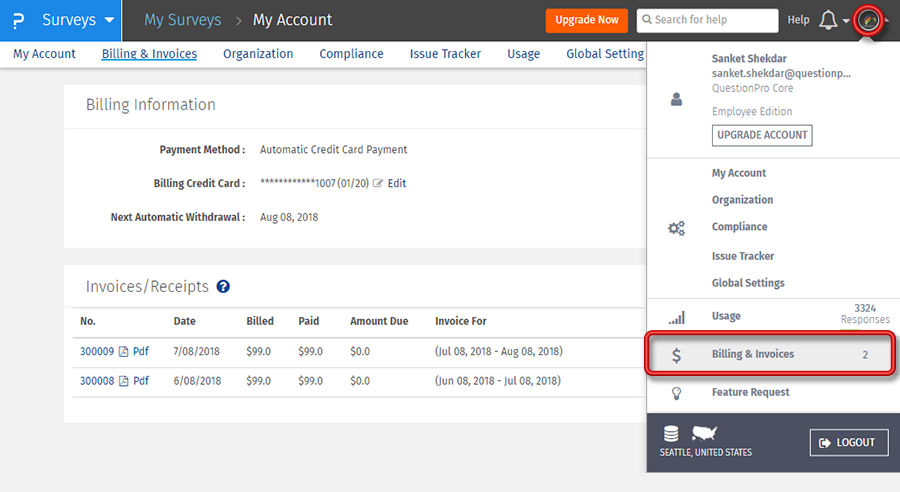Click the lightbulb Feature Request icon
The image size is (900, 492).
tap(677, 393)
